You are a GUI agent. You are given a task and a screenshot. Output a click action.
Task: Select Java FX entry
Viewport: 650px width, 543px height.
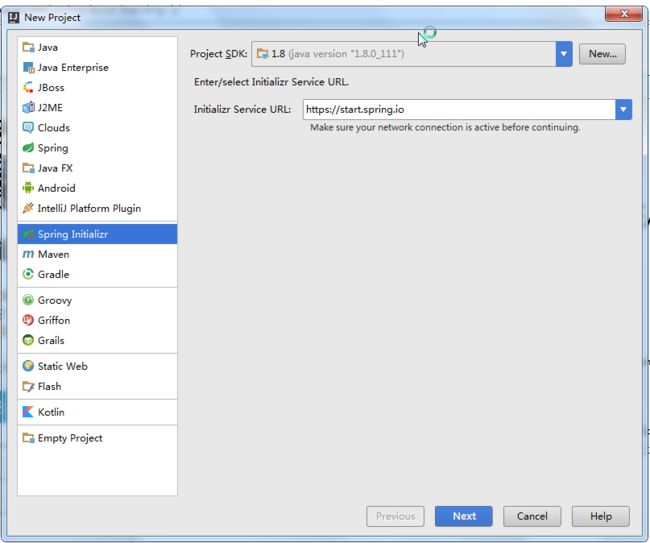pos(97,168)
